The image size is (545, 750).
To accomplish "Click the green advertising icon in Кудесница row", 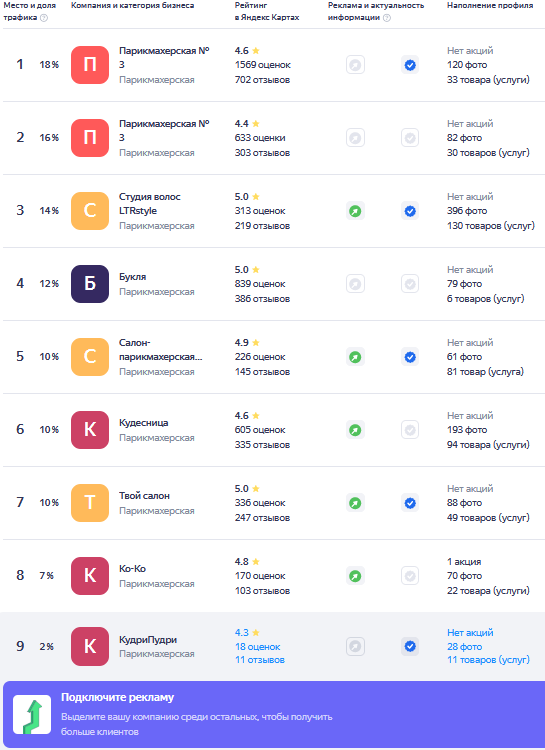I will pos(355,430).
